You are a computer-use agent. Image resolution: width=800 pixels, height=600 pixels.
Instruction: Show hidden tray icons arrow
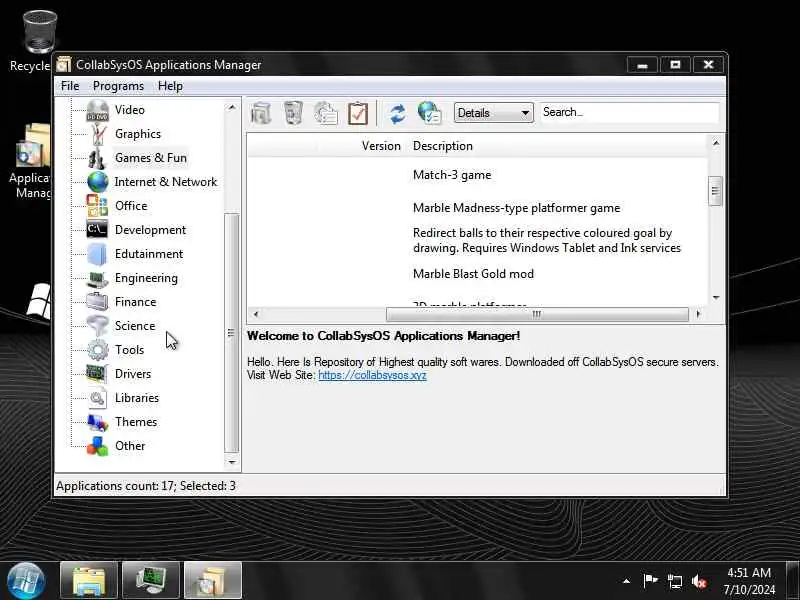[x=627, y=581]
